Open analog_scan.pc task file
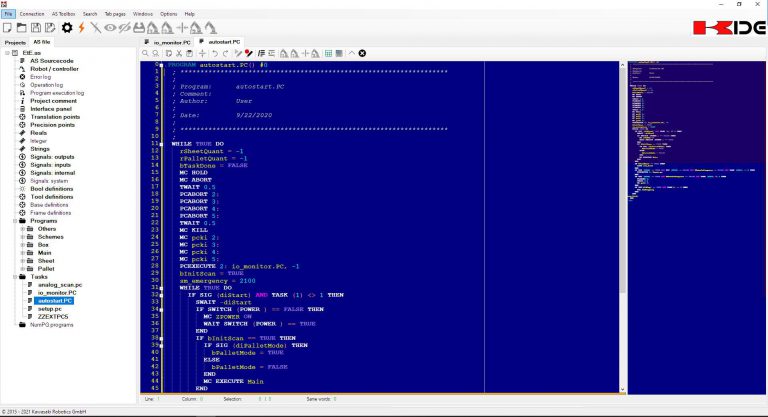The height and width of the screenshot is (417, 768). tap(60, 285)
